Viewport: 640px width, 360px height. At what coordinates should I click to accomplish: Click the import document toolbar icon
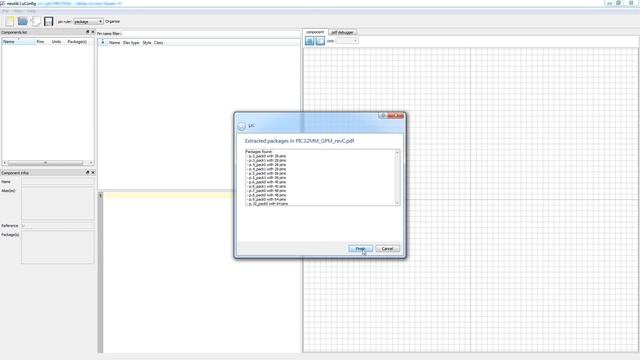(x=36, y=21)
